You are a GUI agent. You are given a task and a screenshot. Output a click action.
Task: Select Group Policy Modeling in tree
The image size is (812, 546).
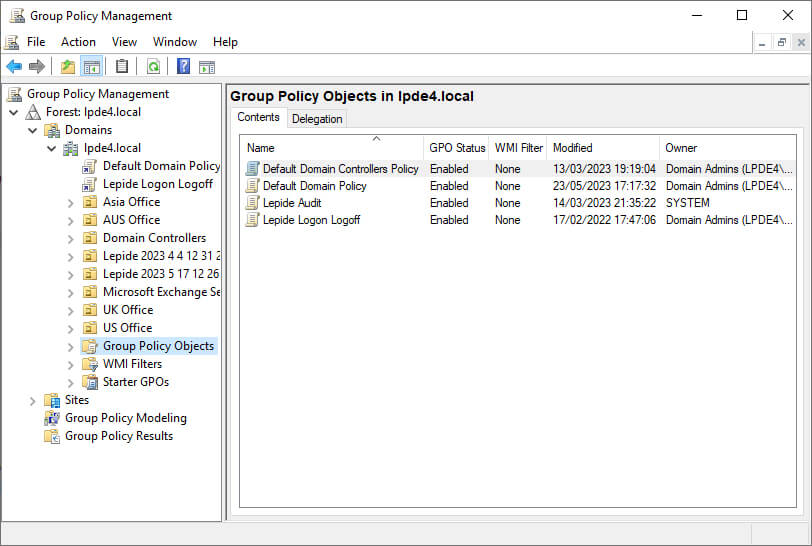[125, 418]
